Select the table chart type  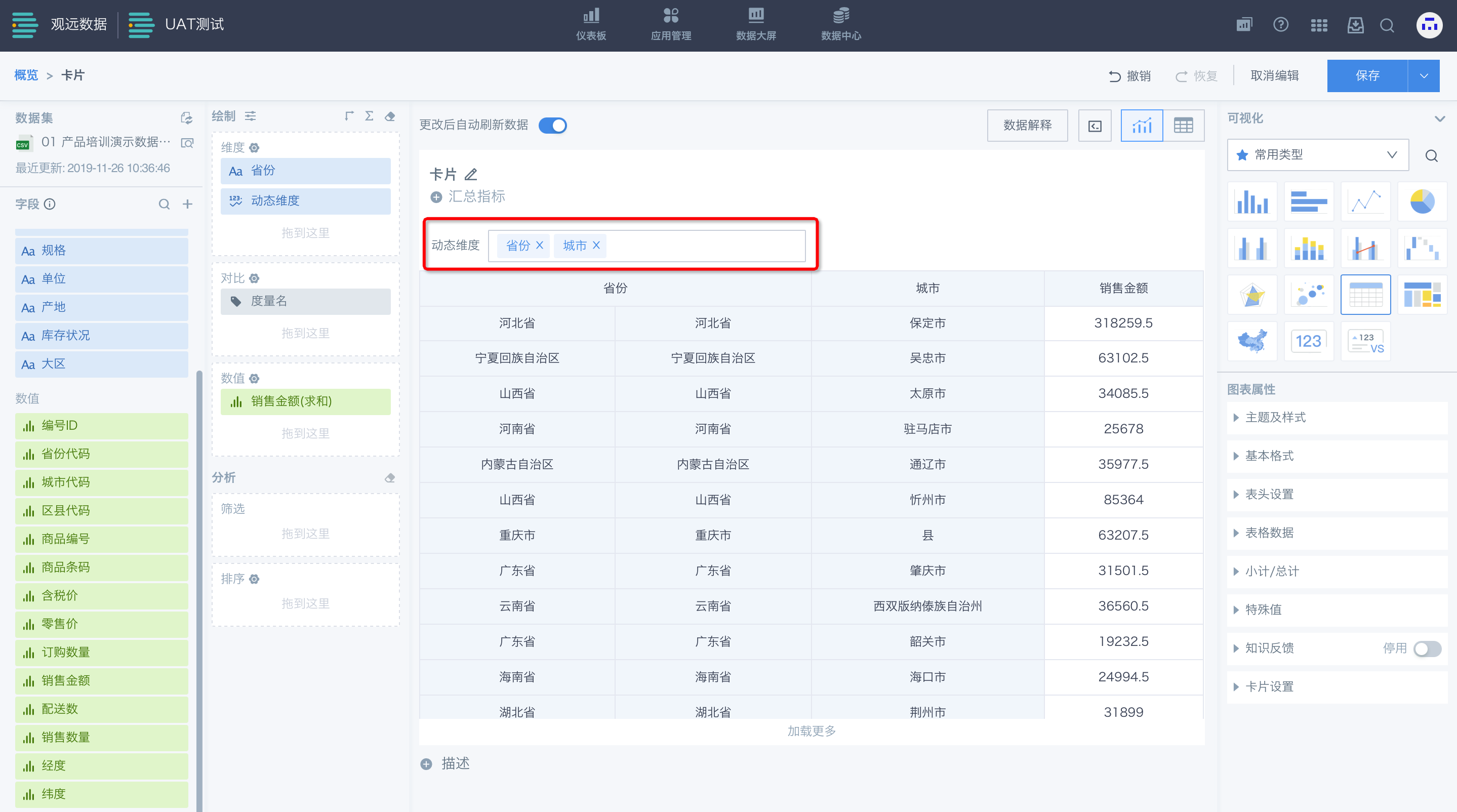(x=1365, y=295)
